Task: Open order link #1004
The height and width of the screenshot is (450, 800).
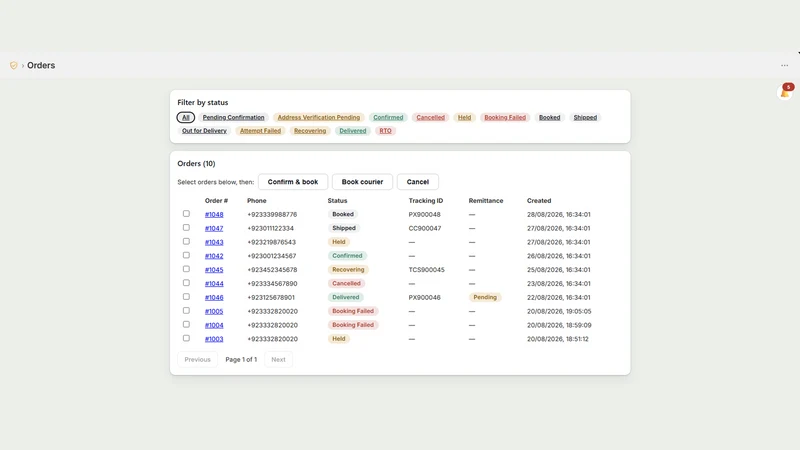Action: (x=214, y=325)
